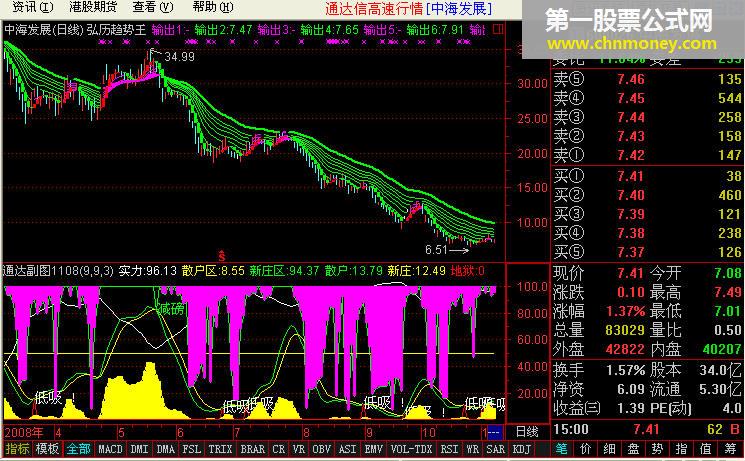
Task: Switch to the MACD indicator
Action: tap(110, 449)
